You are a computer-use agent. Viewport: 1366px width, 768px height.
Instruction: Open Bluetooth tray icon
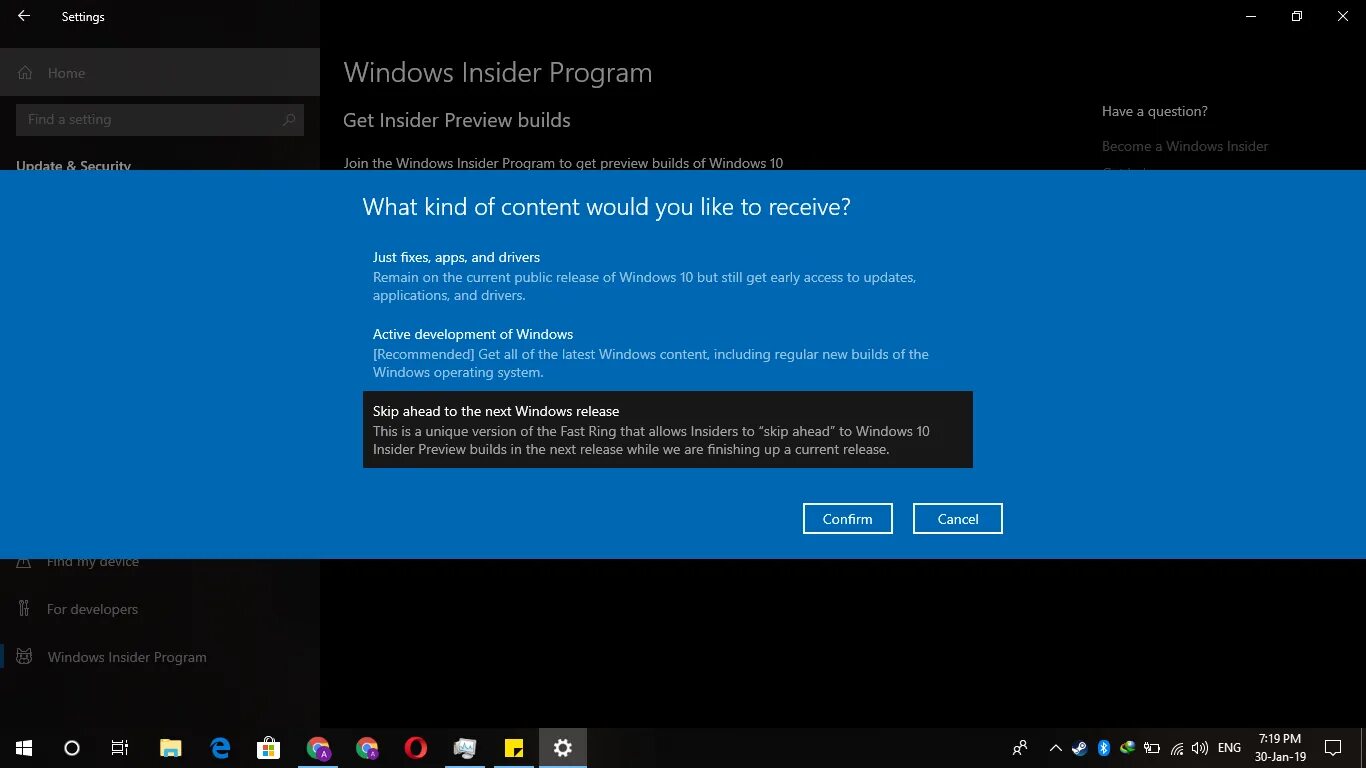[1104, 748]
